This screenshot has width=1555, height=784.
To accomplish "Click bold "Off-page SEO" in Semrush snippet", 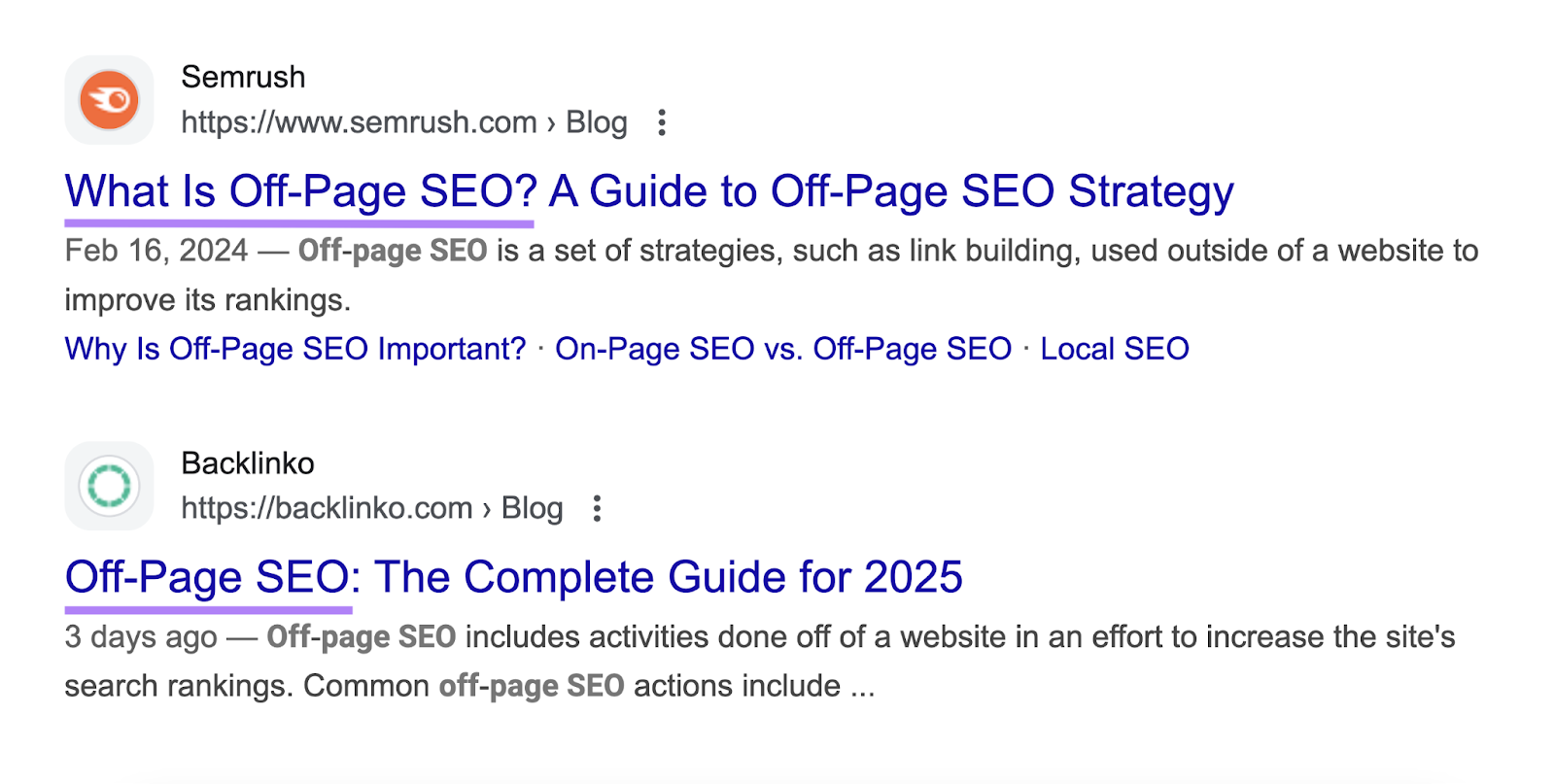I will click(x=393, y=250).
